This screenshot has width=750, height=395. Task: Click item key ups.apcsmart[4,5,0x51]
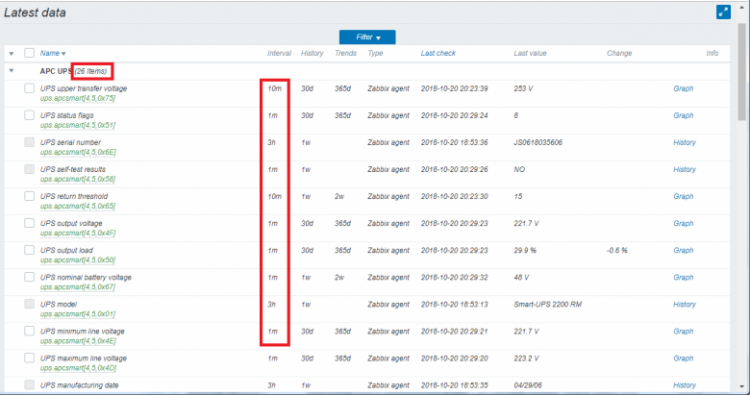click(77, 125)
